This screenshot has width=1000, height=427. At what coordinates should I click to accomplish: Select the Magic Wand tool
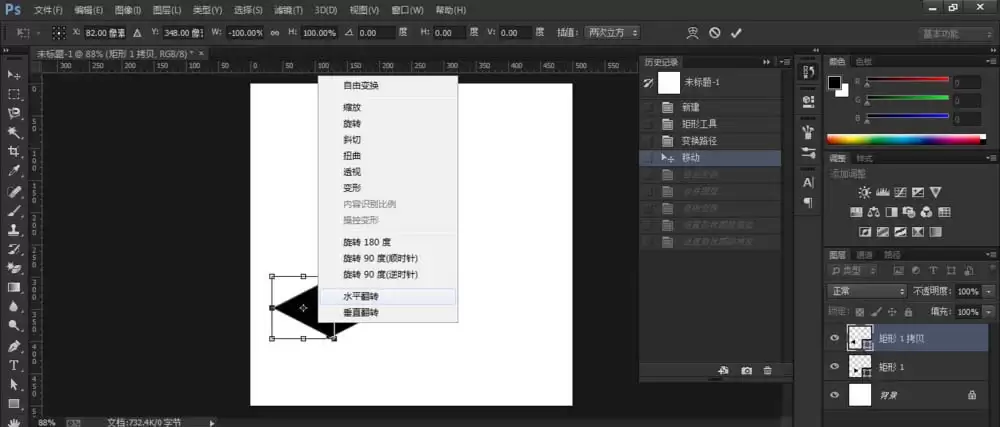[14, 133]
